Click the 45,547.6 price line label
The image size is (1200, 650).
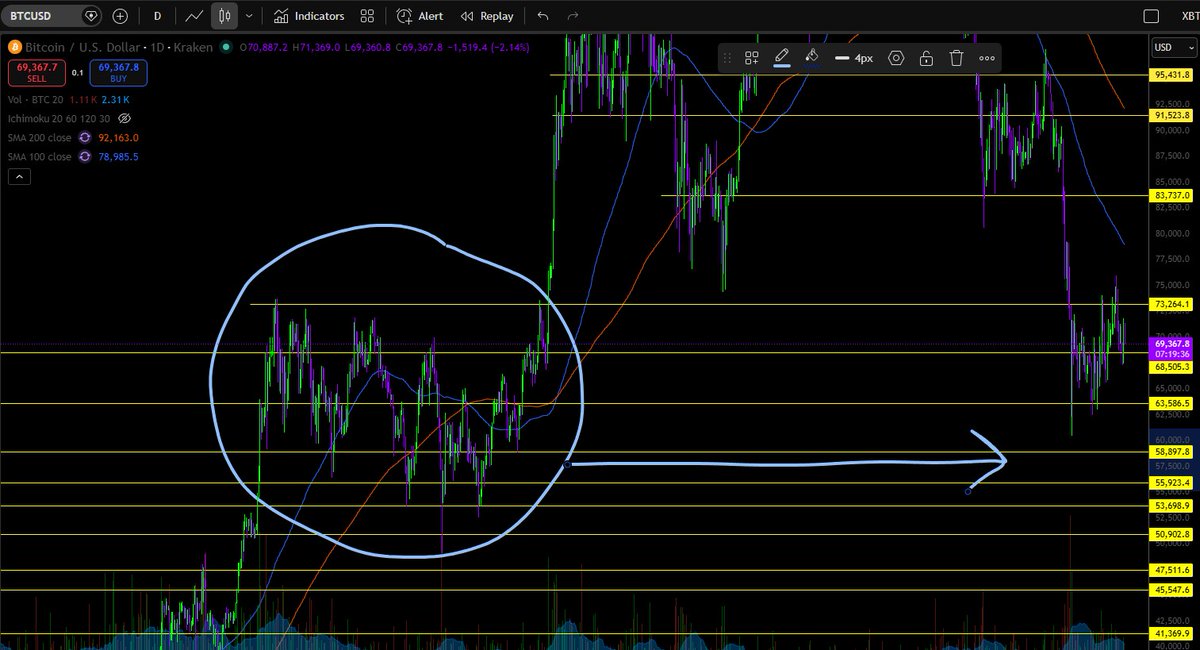[1171, 590]
